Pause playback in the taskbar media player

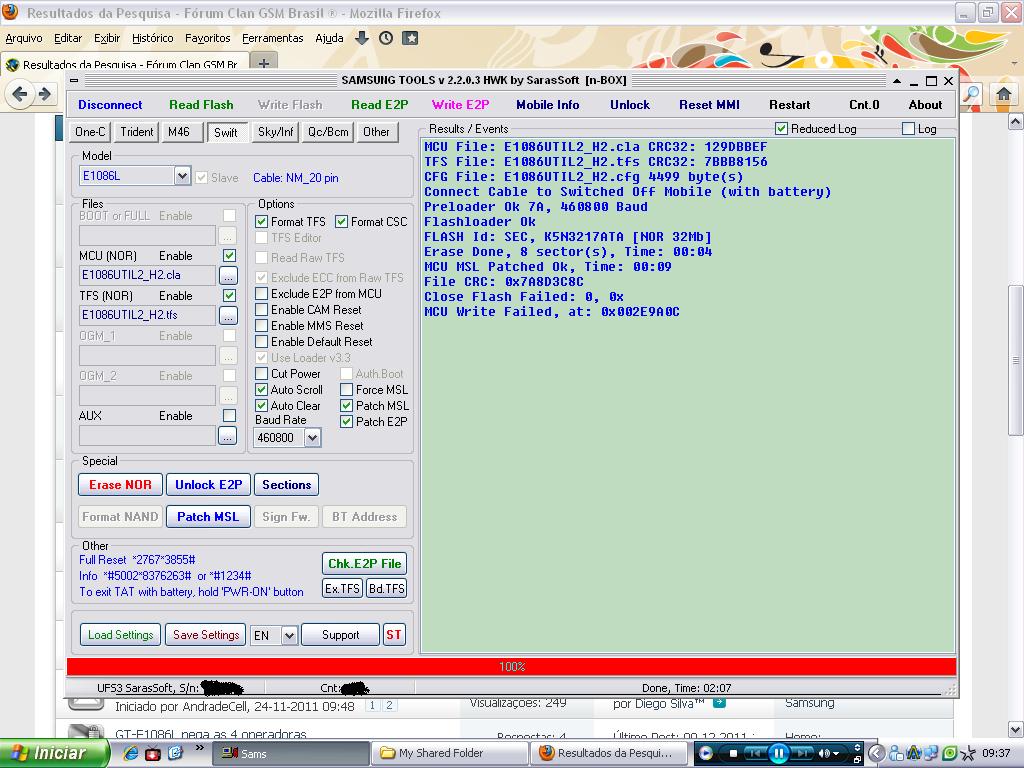778,754
